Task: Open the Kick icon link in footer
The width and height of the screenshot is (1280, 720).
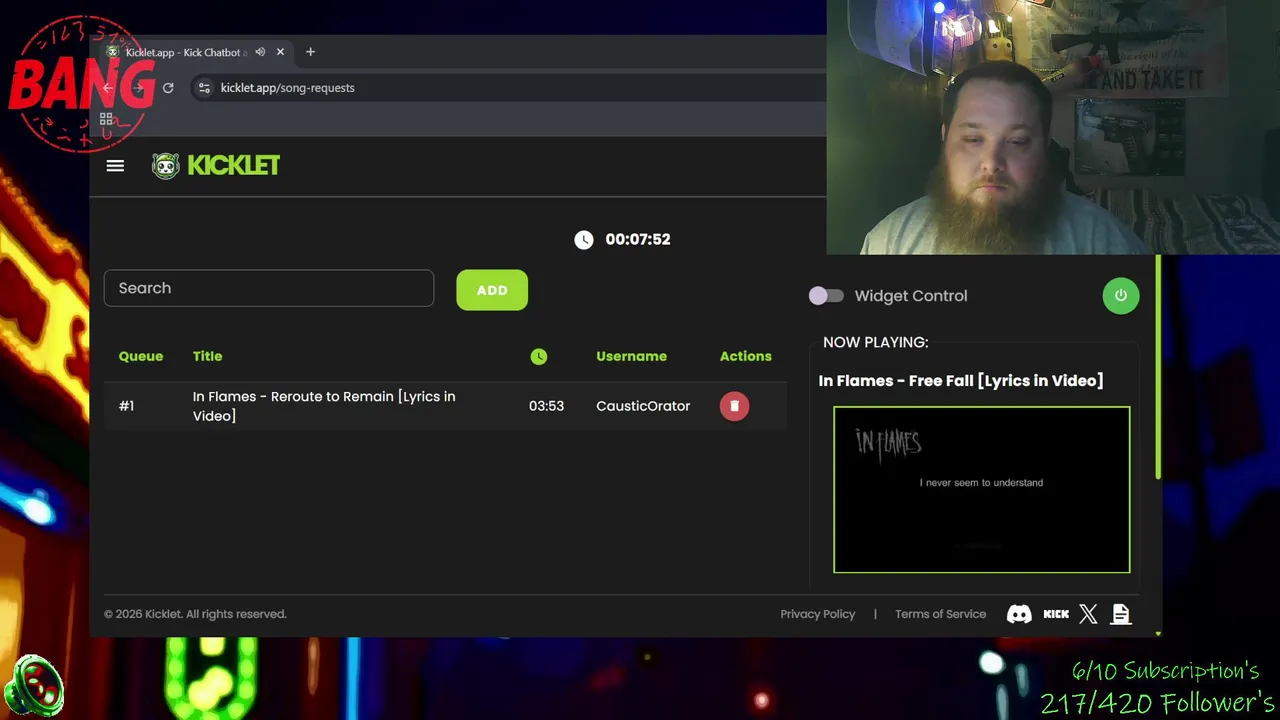Action: click(1056, 614)
